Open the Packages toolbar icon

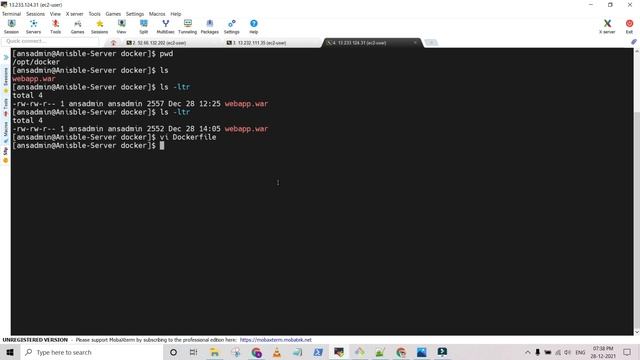point(209,27)
